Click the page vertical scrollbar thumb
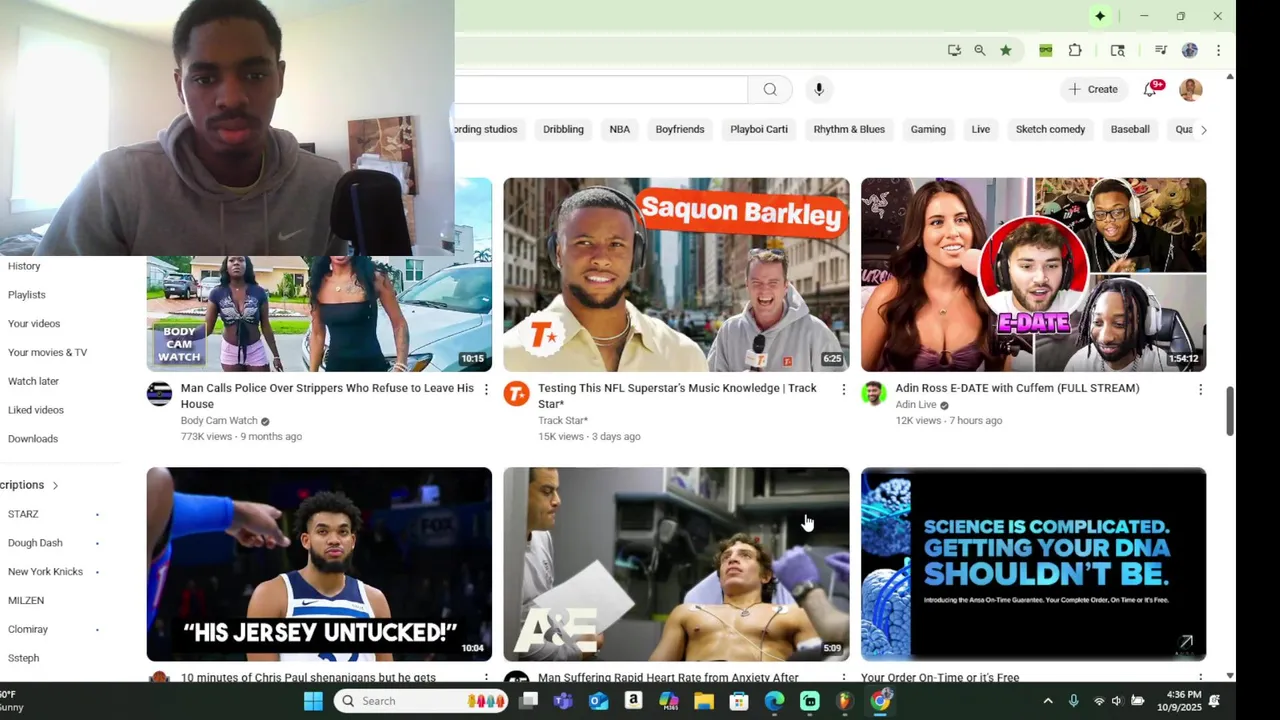The image size is (1280, 720). click(x=1230, y=411)
